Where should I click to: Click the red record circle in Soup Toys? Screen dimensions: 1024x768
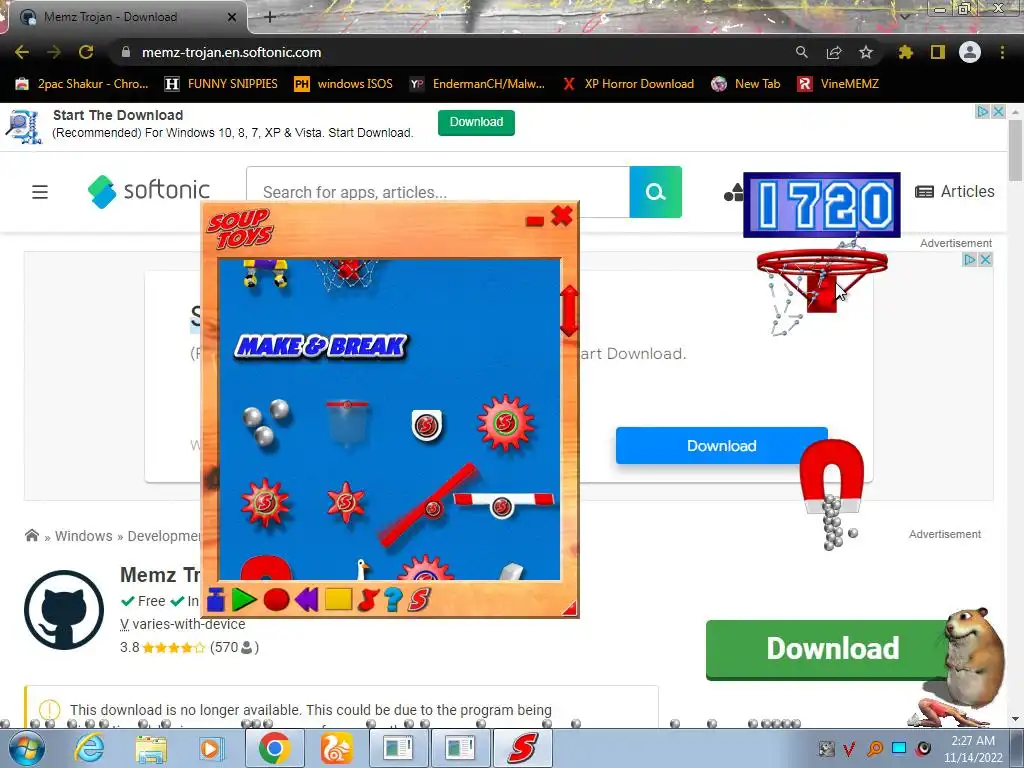[x=276, y=600]
